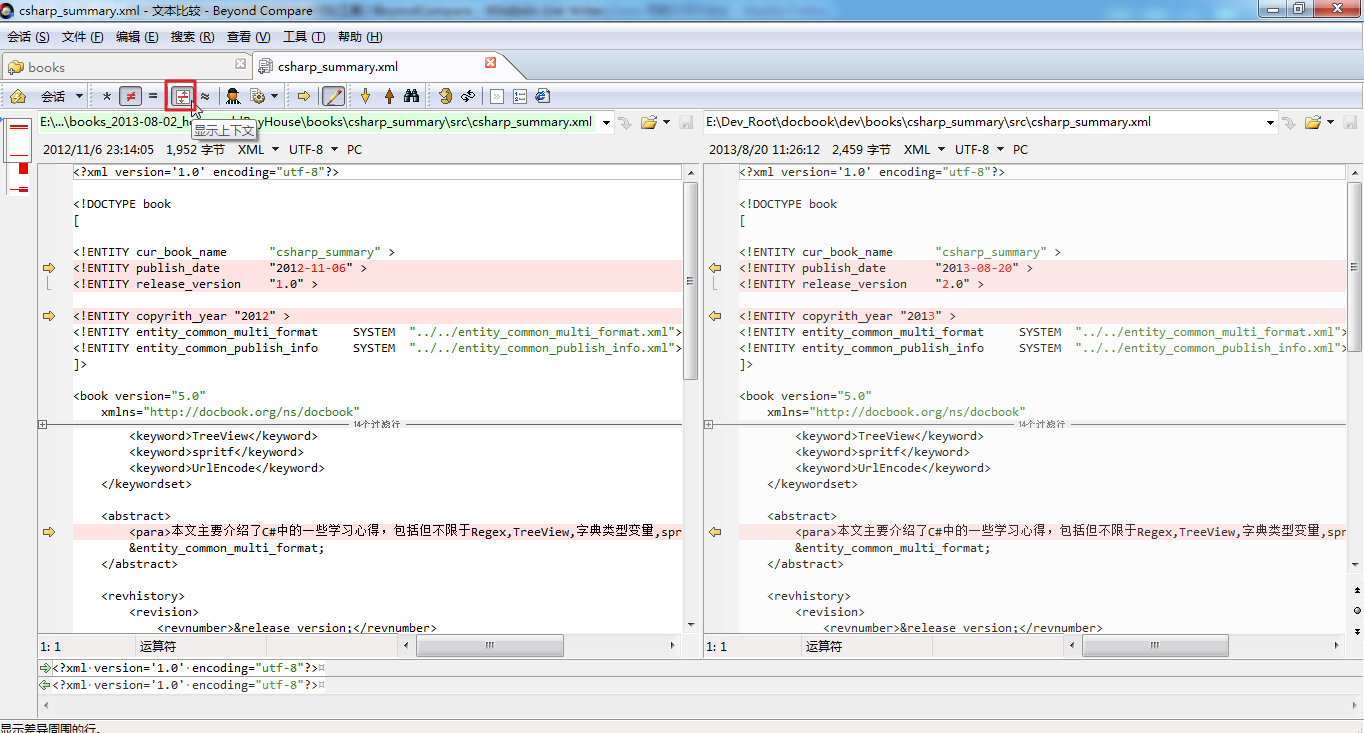Open the 会话 toolbar dropdown

pyautogui.click(x=61, y=97)
